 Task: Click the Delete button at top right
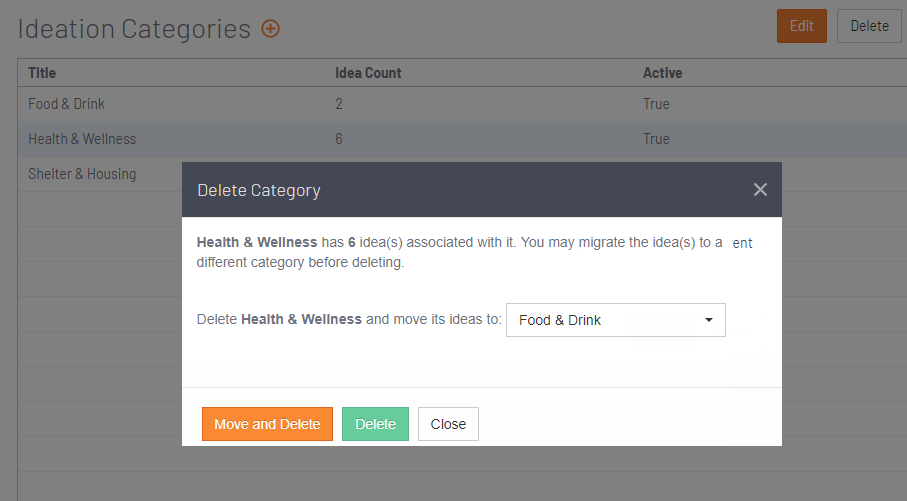pyautogui.click(x=869, y=26)
